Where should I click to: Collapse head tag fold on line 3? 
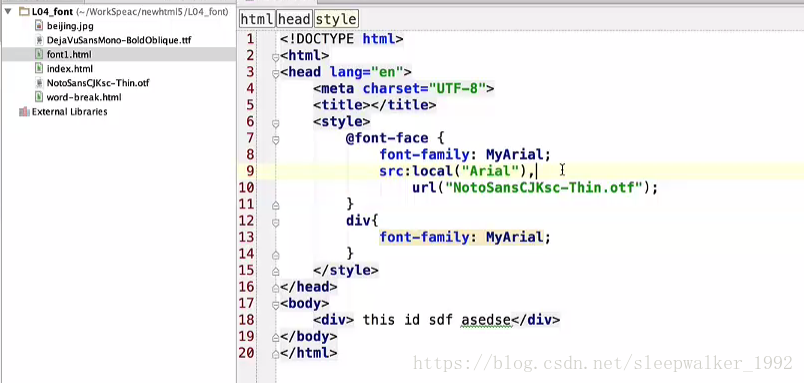coord(275,74)
